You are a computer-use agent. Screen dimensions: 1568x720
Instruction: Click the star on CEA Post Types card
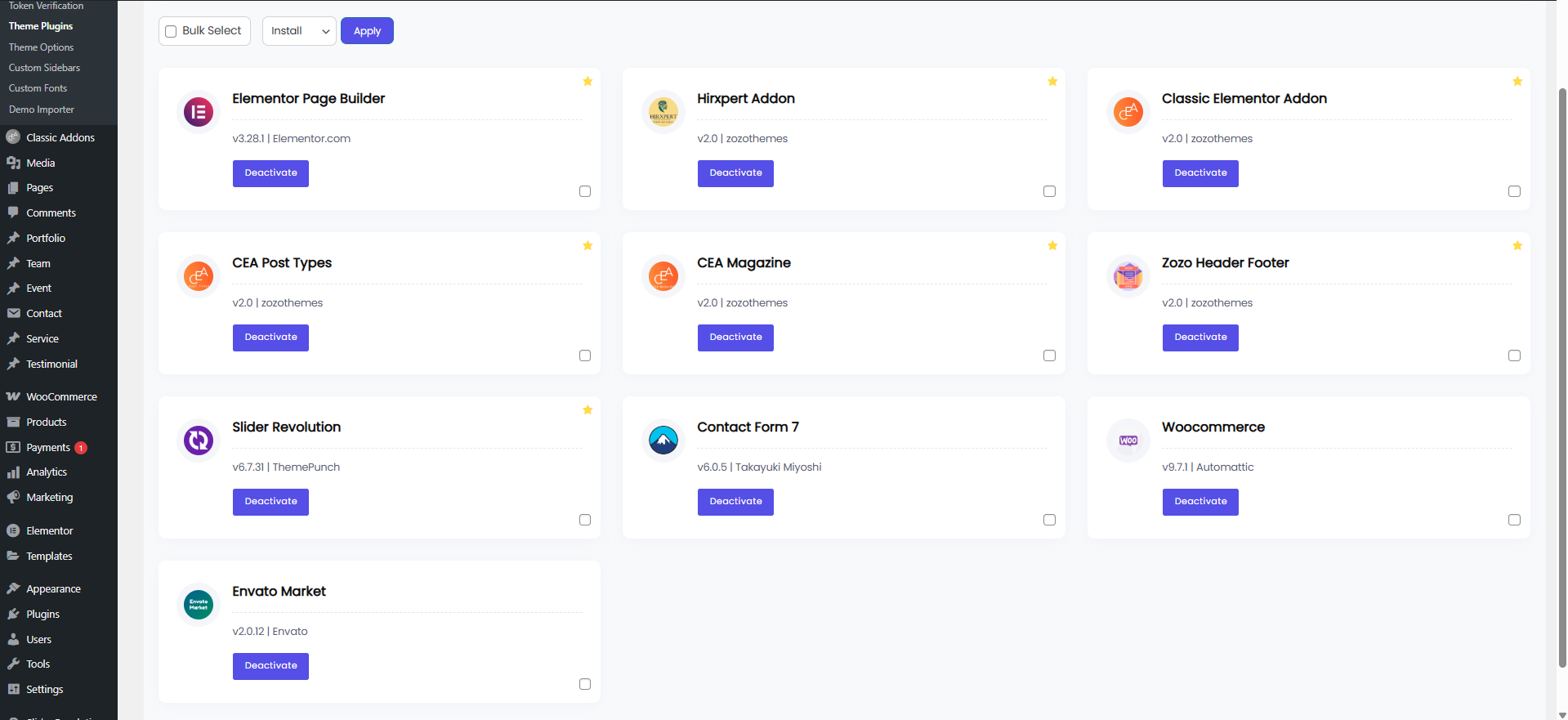coord(587,245)
